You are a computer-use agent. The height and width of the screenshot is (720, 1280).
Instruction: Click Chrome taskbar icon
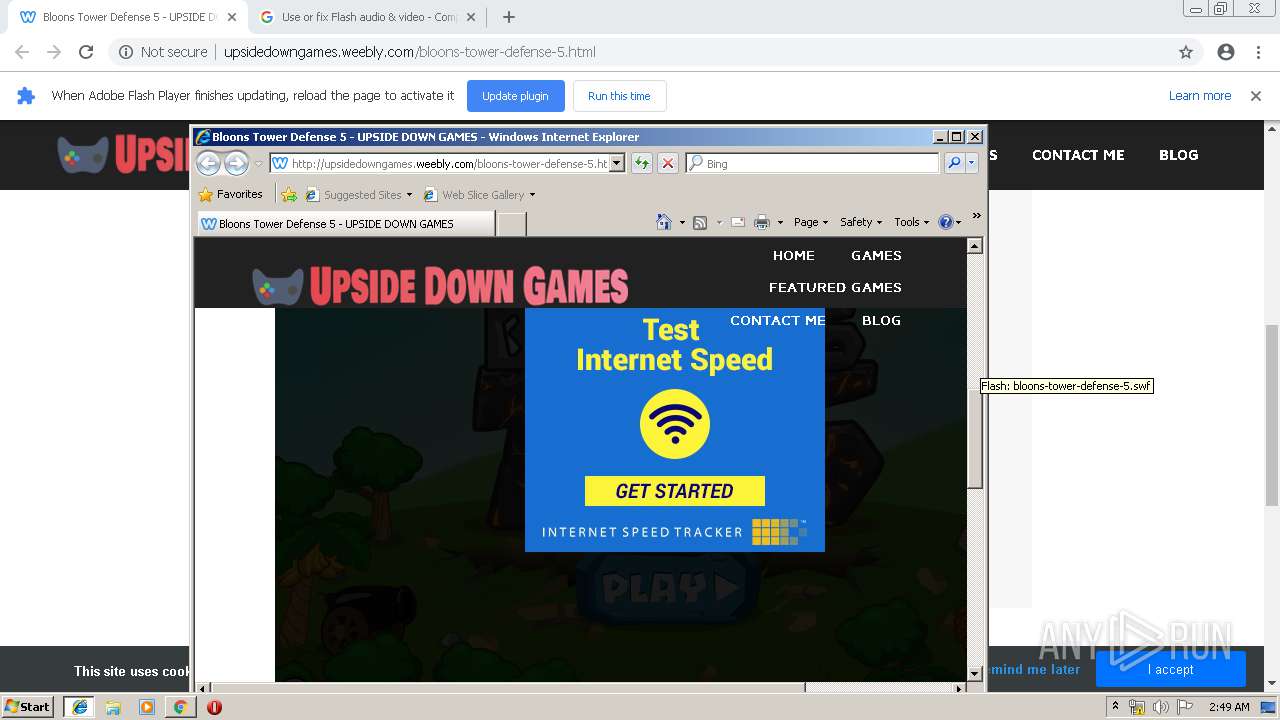pyautogui.click(x=180, y=707)
